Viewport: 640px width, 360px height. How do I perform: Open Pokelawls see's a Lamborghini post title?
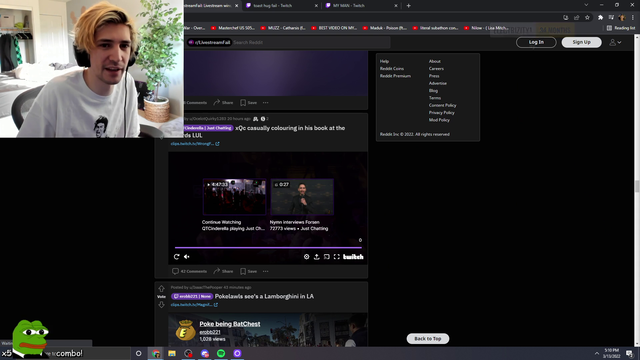264,296
